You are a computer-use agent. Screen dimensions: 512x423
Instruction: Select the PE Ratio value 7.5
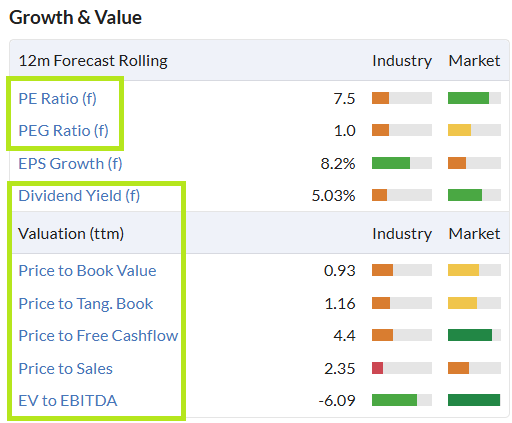click(344, 99)
